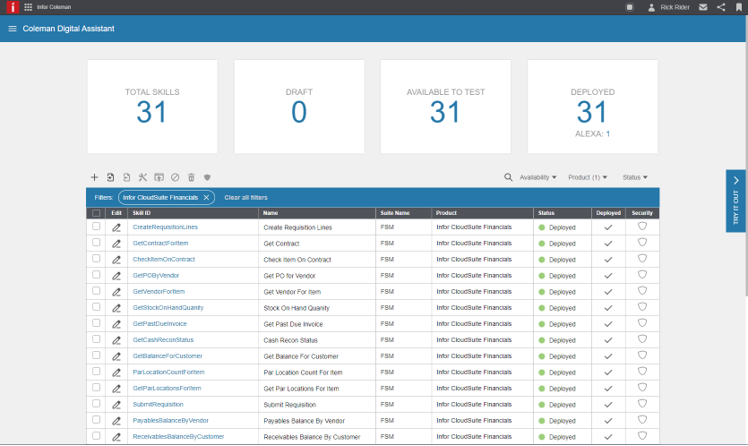Edit GetContractForItem with its pencil icon
The height and width of the screenshot is (446, 748).
tap(116, 244)
